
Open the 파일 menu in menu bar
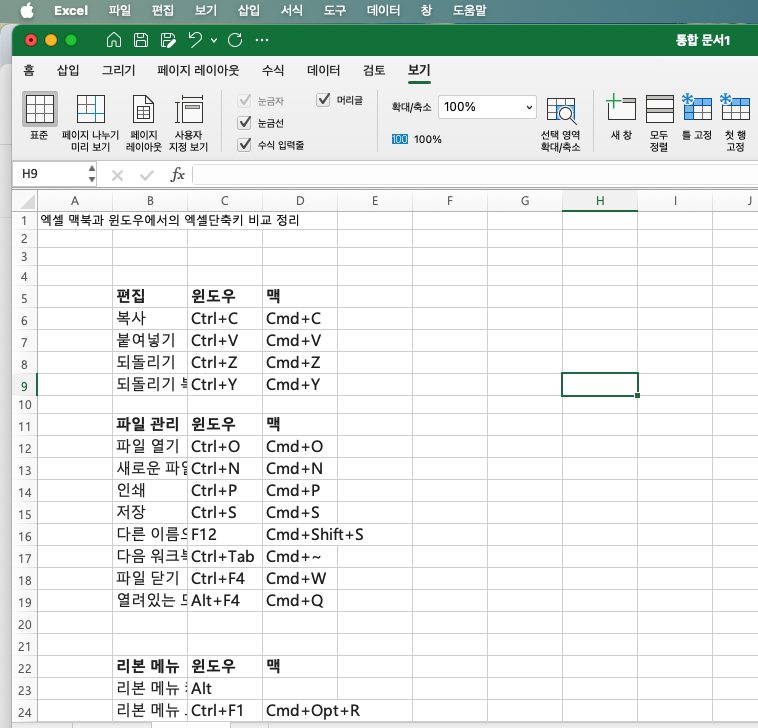(119, 11)
